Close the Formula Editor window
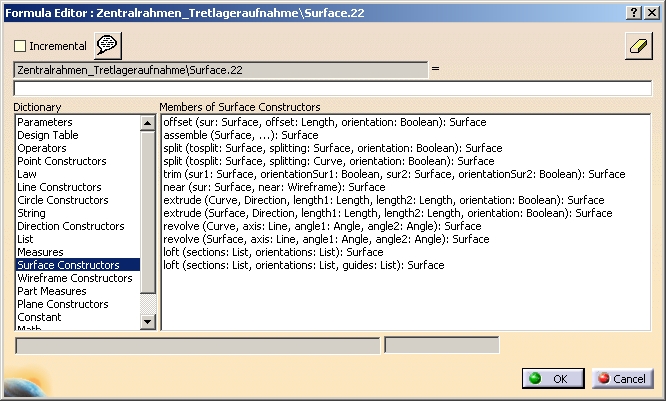666x401 pixels. [652, 13]
